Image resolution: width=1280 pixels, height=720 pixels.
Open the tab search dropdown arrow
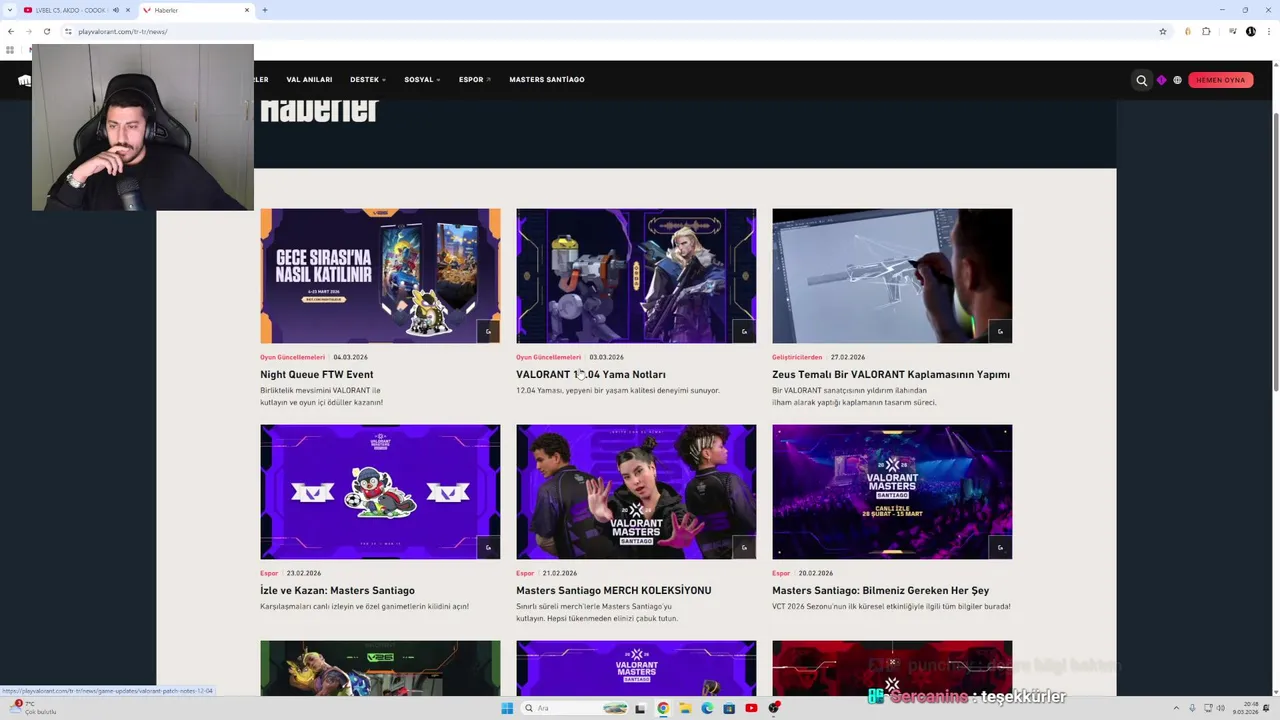[x=10, y=10]
